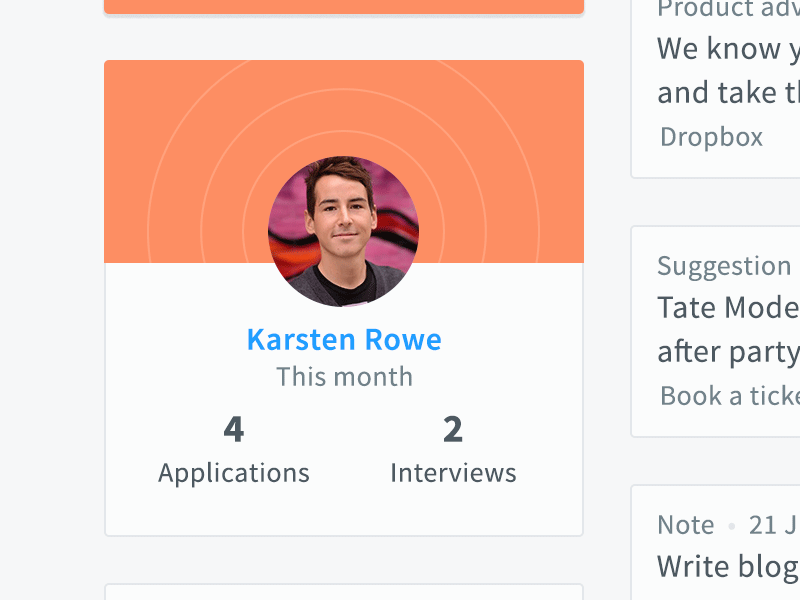This screenshot has width=800, height=600.
Task: Click the This month label
Action: click(x=344, y=377)
